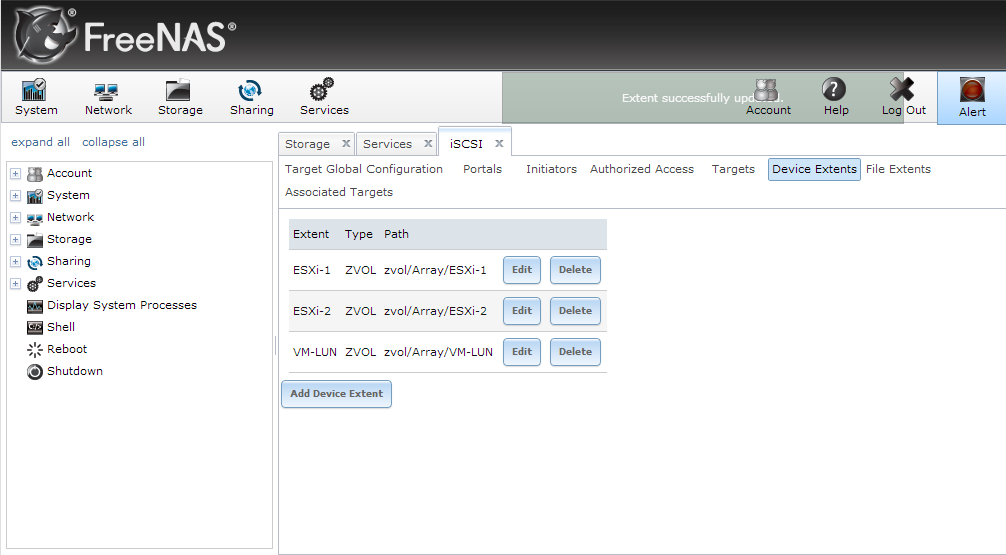Click the Log Out icon
The width and height of the screenshot is (1006, 555).
click(x=903, y=97)
